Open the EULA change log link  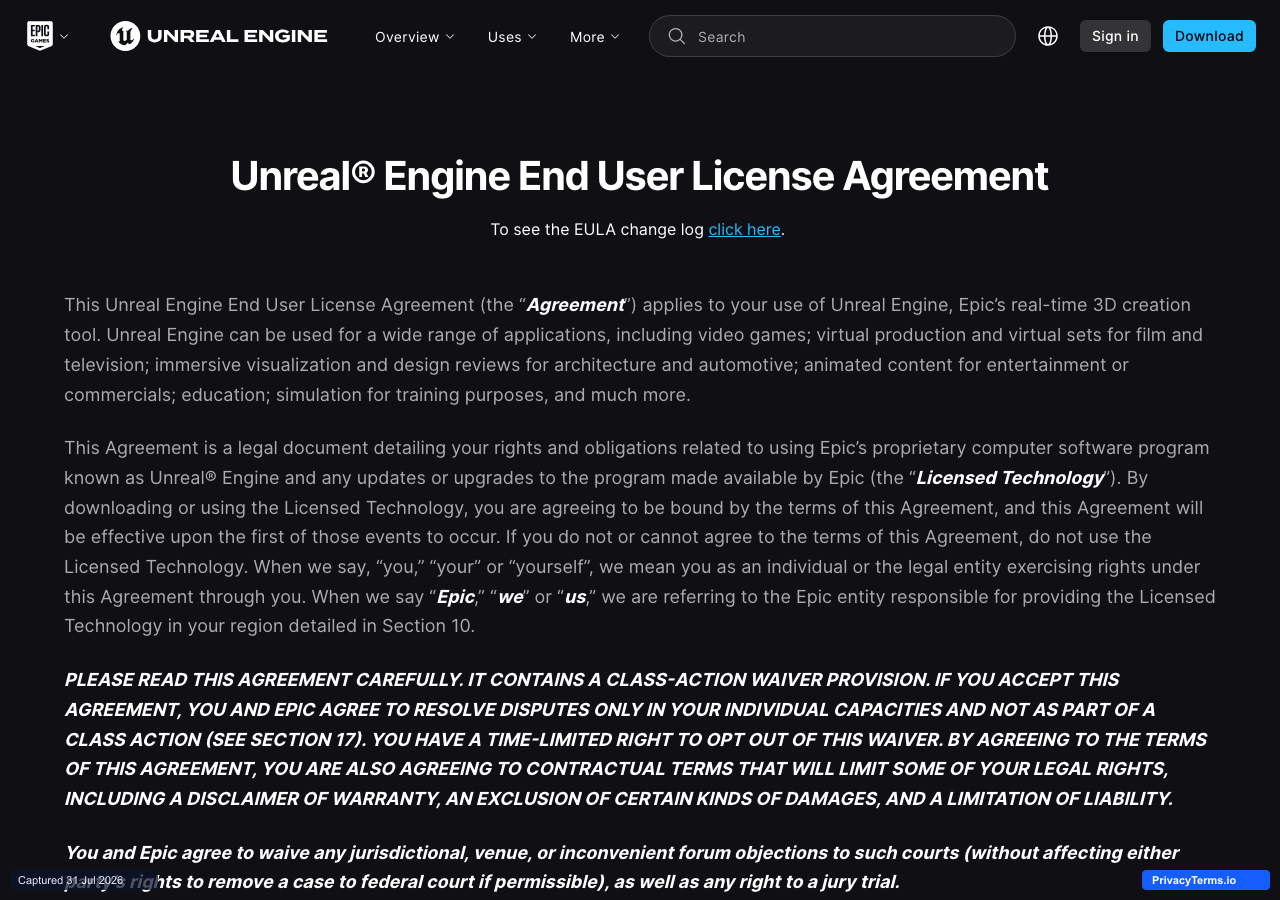click(744, 229)
